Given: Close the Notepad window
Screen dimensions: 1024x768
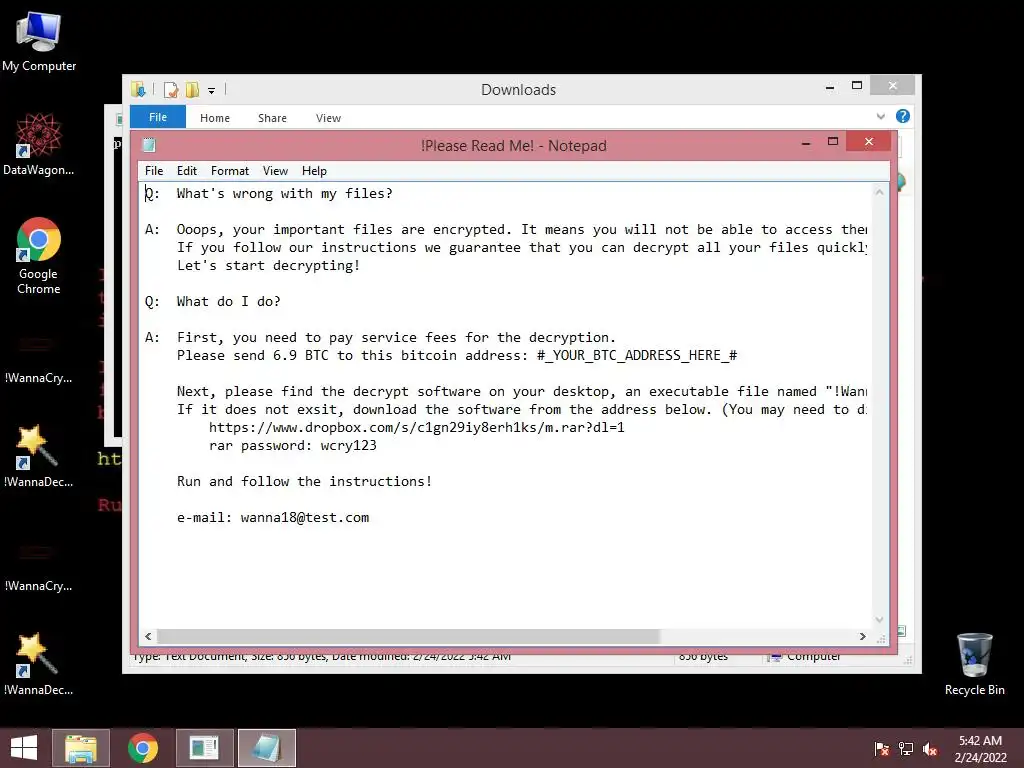Looking at the screenshot, I should tap(869, 141).
